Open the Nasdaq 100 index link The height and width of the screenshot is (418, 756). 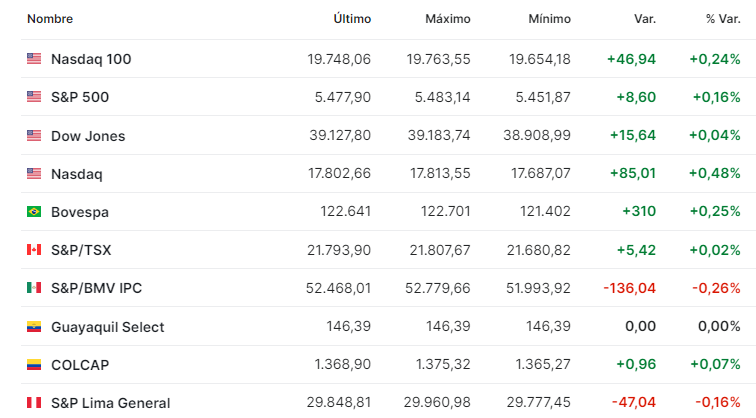(91, 59)
